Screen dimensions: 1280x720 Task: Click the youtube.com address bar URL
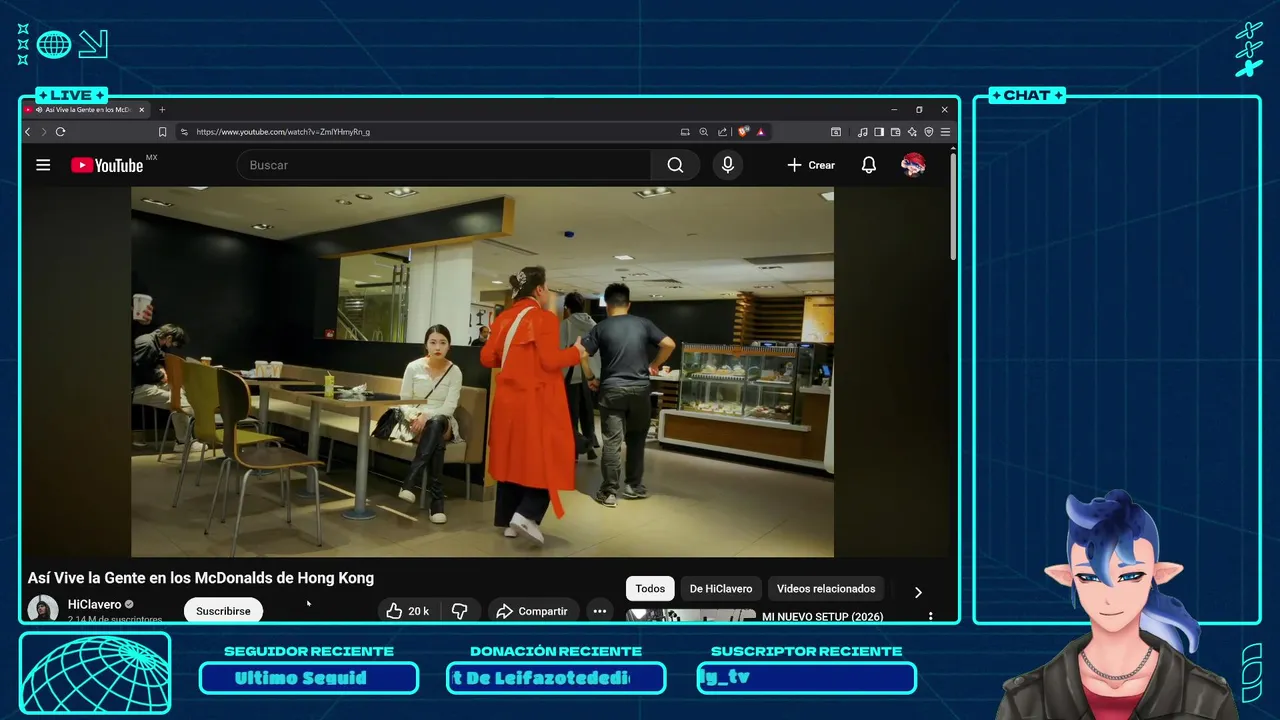pyautogui.click(x=283, y=132)
